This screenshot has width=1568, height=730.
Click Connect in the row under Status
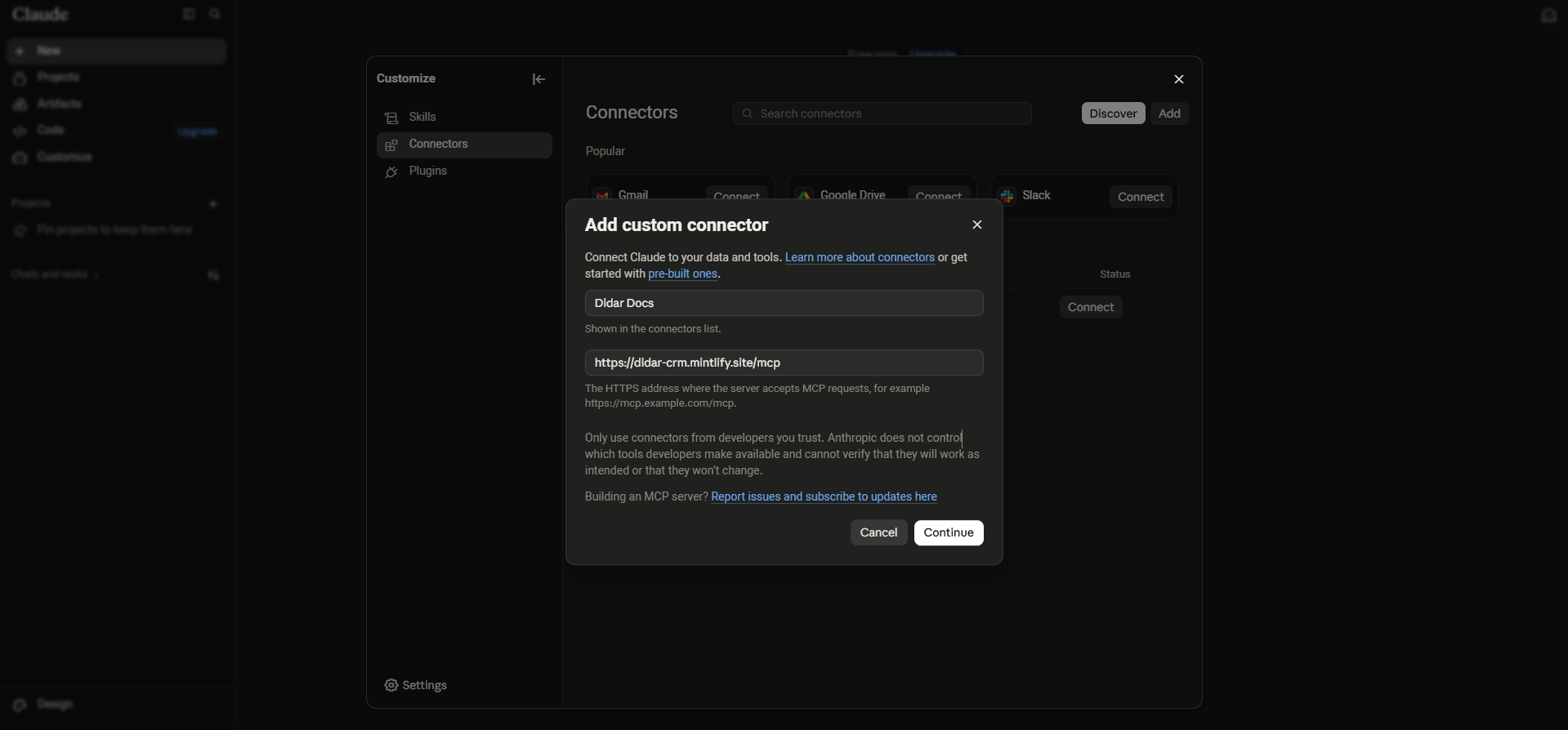(1091, 307)
